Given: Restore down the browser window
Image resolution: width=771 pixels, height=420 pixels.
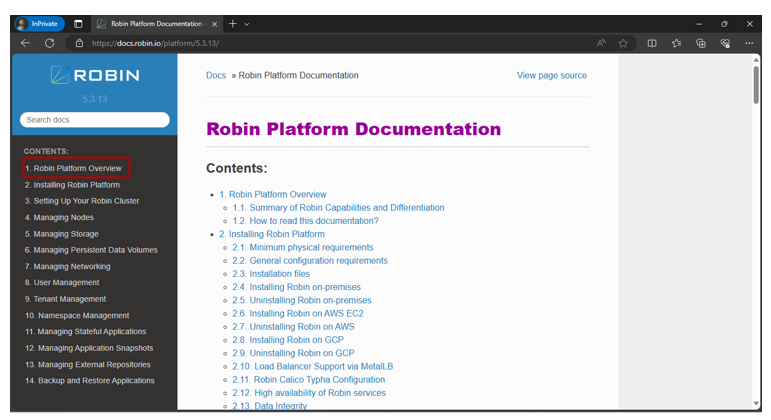Looking at the screenshot, I should point(724,24).
